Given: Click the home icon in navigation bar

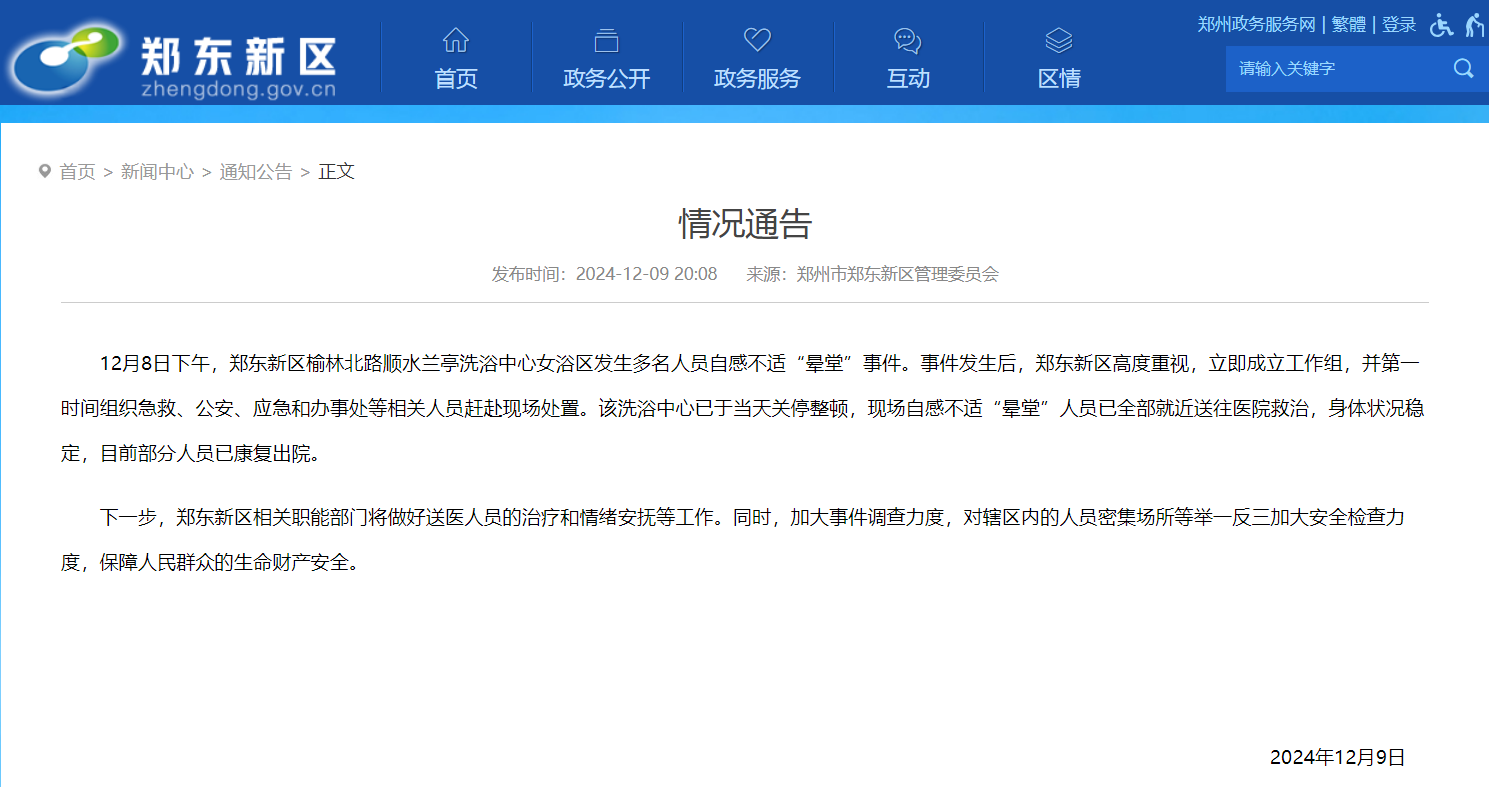Looking at the screenshot, I should point(456,40).
